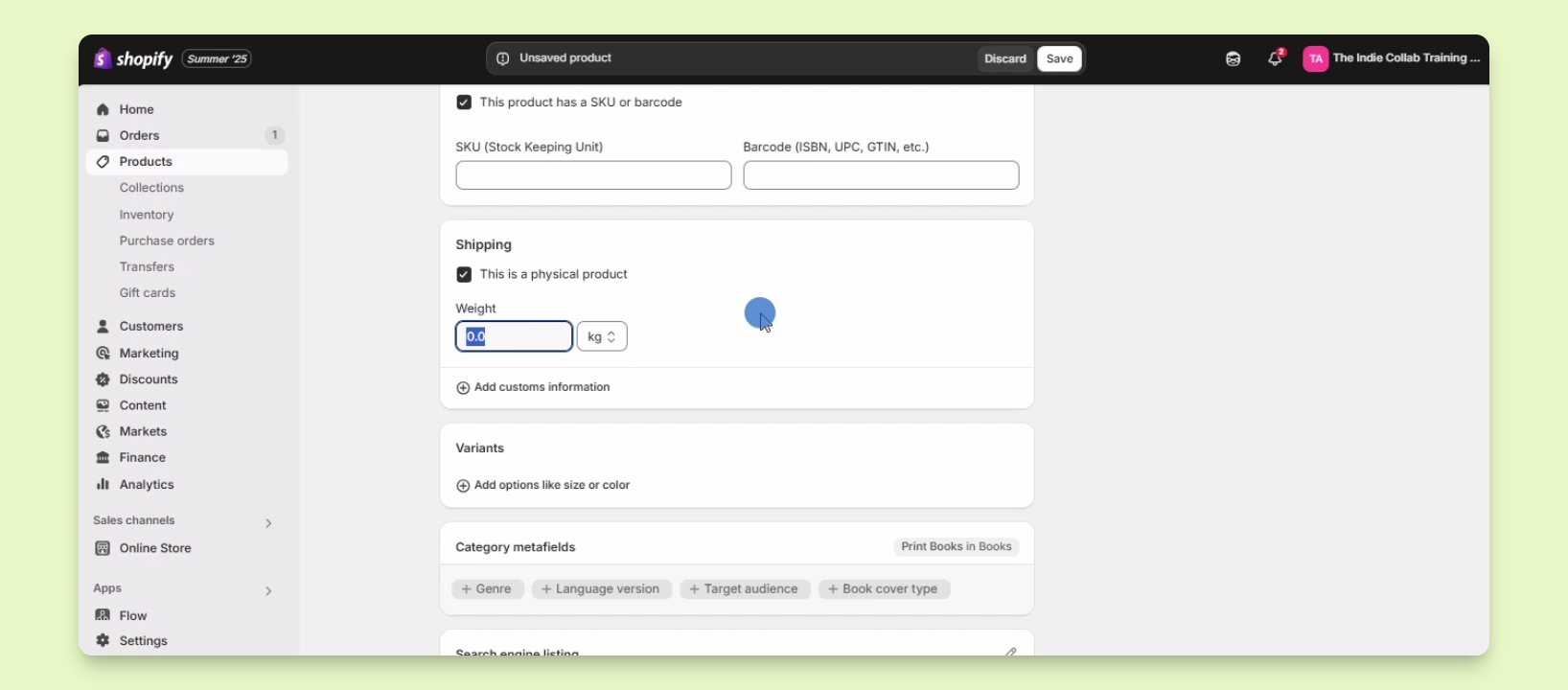Open Purchase orders in the sidebar
The image size is (1568, 690).
coord(167,241)
